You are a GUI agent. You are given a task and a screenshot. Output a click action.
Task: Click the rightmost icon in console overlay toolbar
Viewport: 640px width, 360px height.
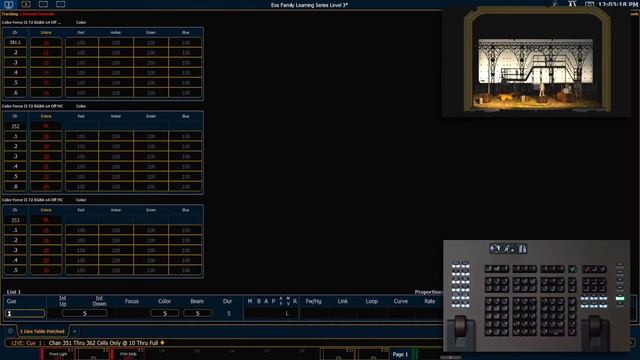522,249
